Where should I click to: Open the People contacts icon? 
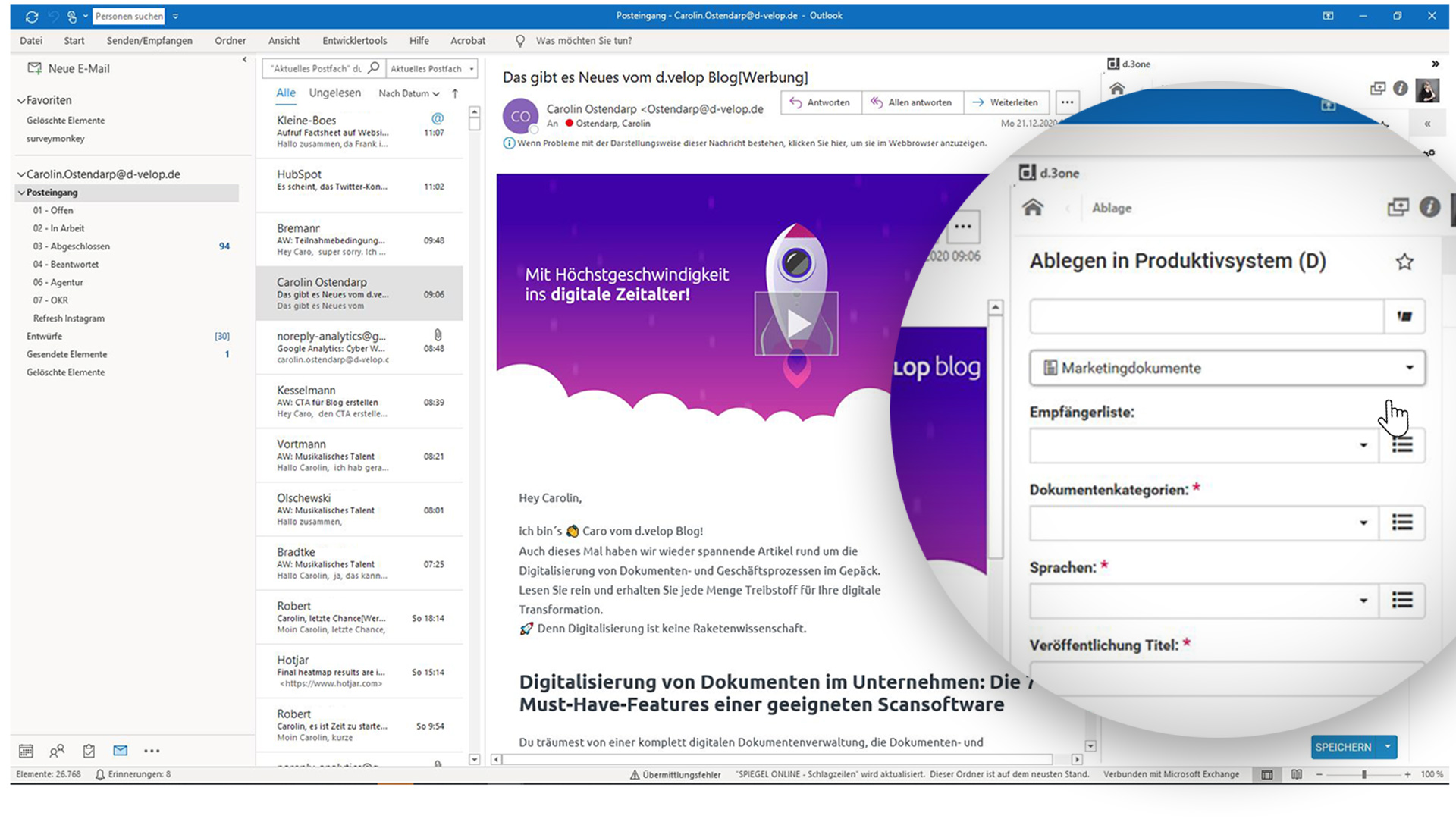click(x=57, y=751)
